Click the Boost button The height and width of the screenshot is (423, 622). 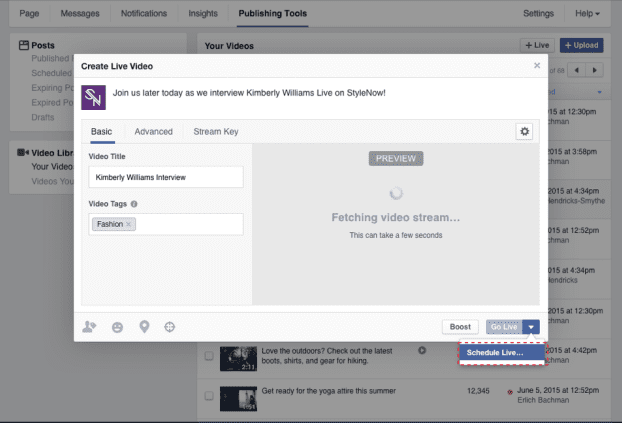click(x=460, y=326)
